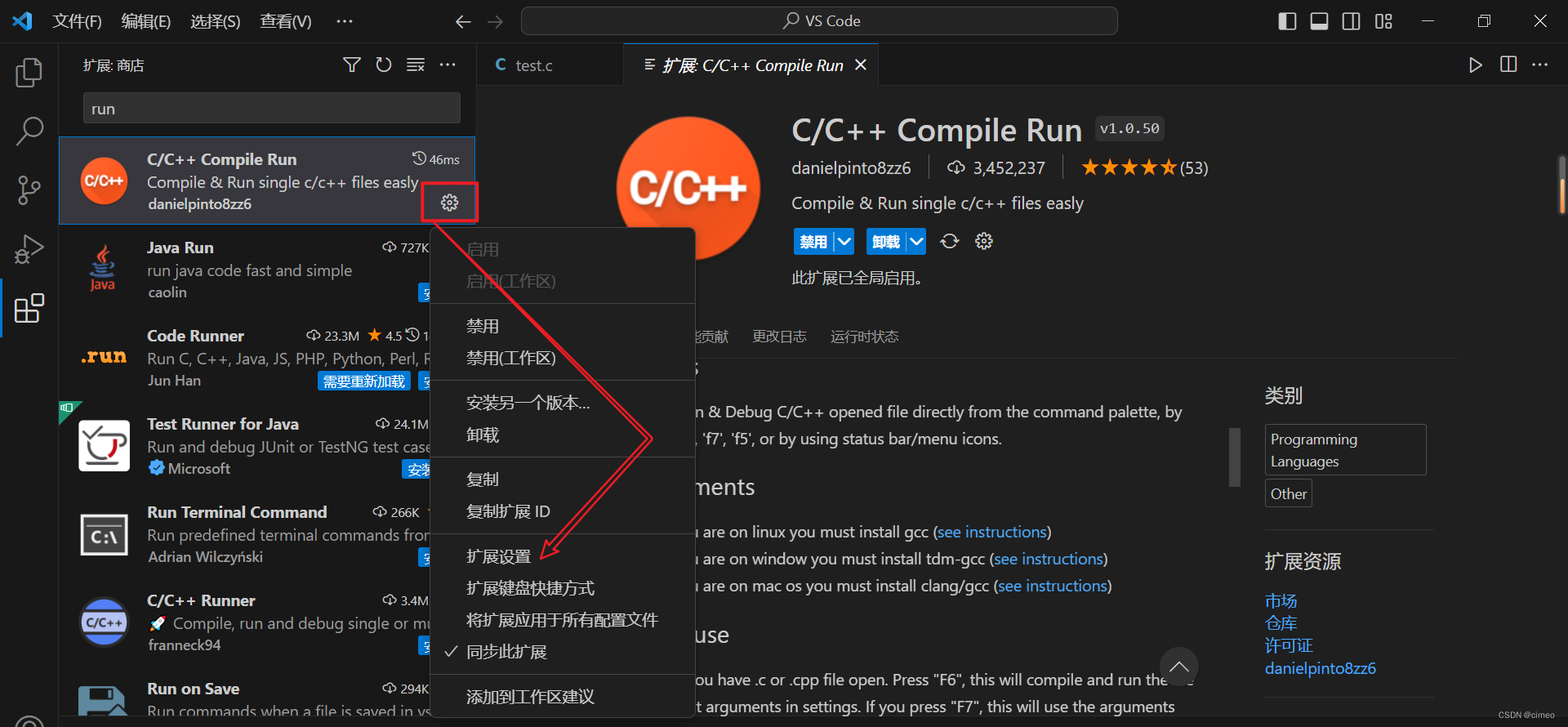Viewport: 1568px width, 727px height.
Task: Toggle the secondary sidebar layout icon
Action: point(1352,21)
